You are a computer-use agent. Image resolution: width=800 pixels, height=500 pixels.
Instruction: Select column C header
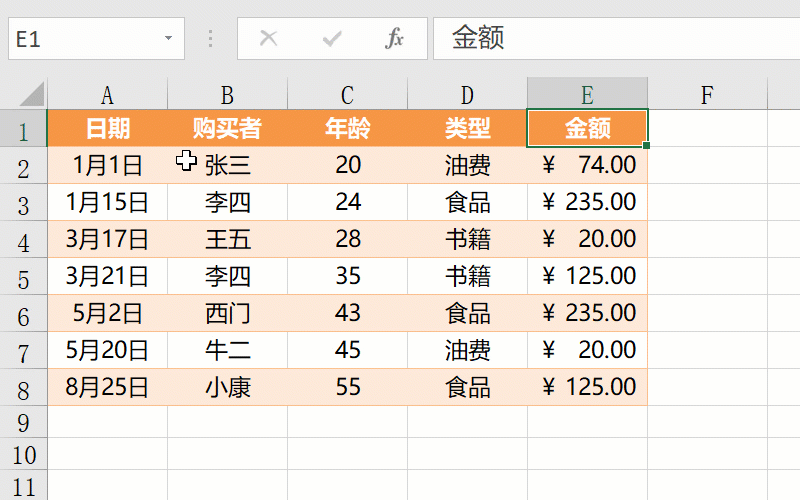pos(347,94)
